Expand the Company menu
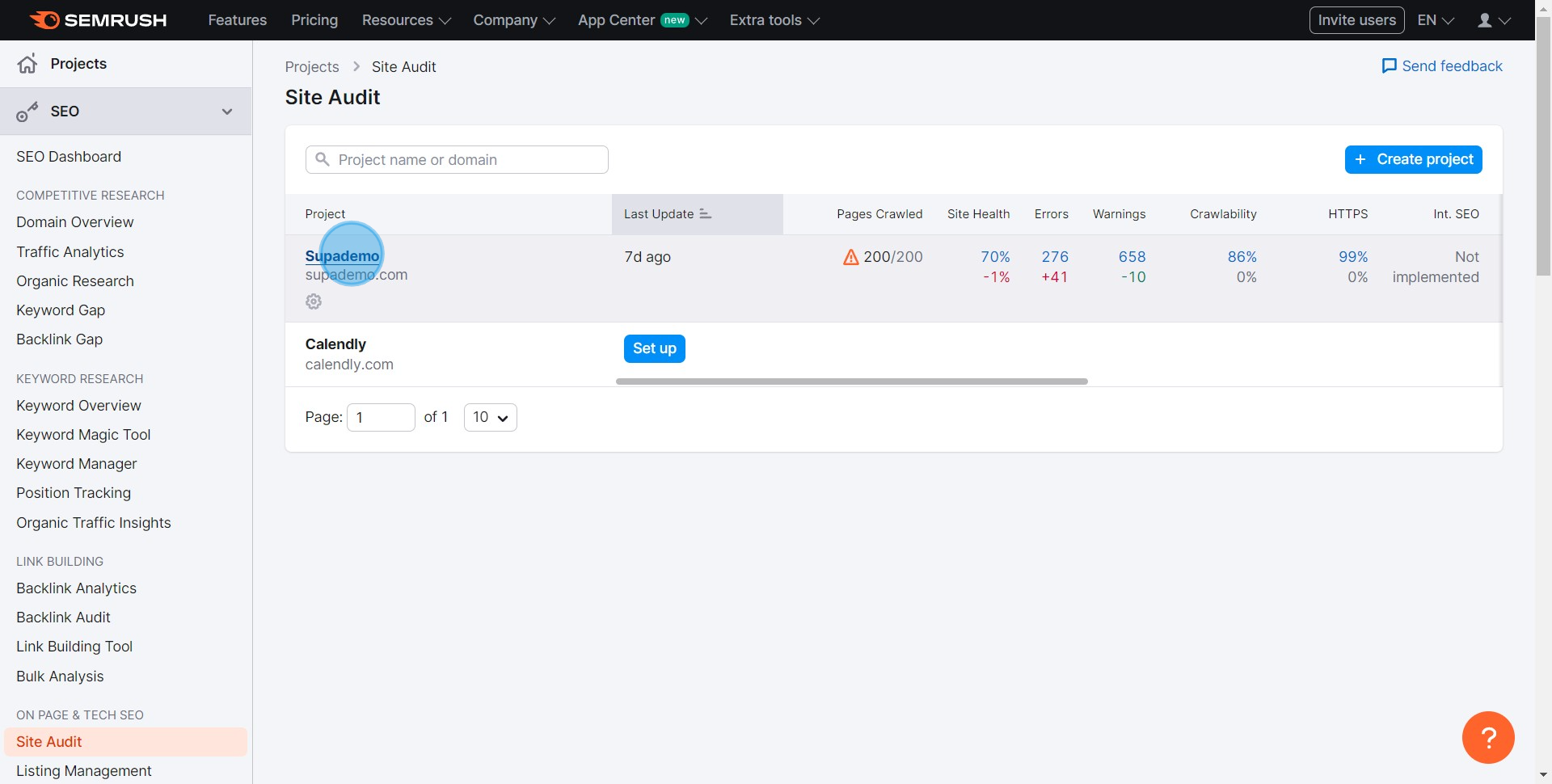The height and width of the screenshot is (784, 1552). pyautogui.click(x=514, y=20)
